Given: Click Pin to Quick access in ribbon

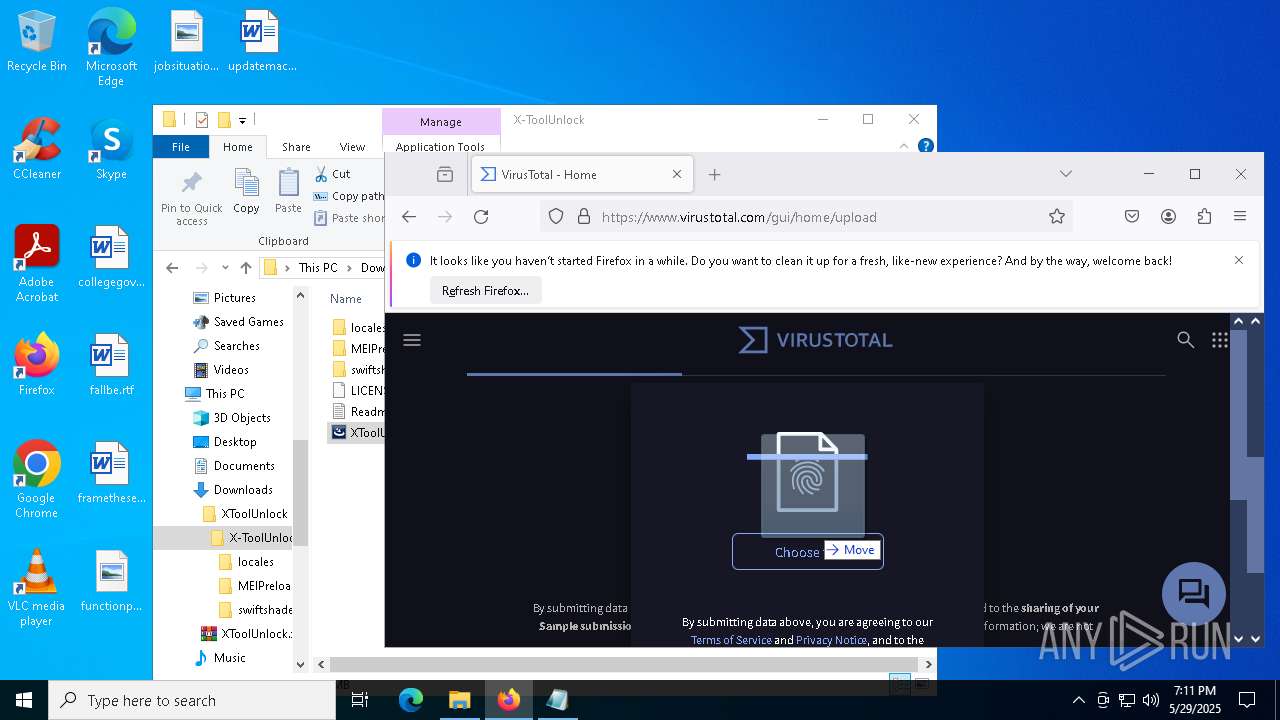Looking at the screenshot, I should point(192,197).
